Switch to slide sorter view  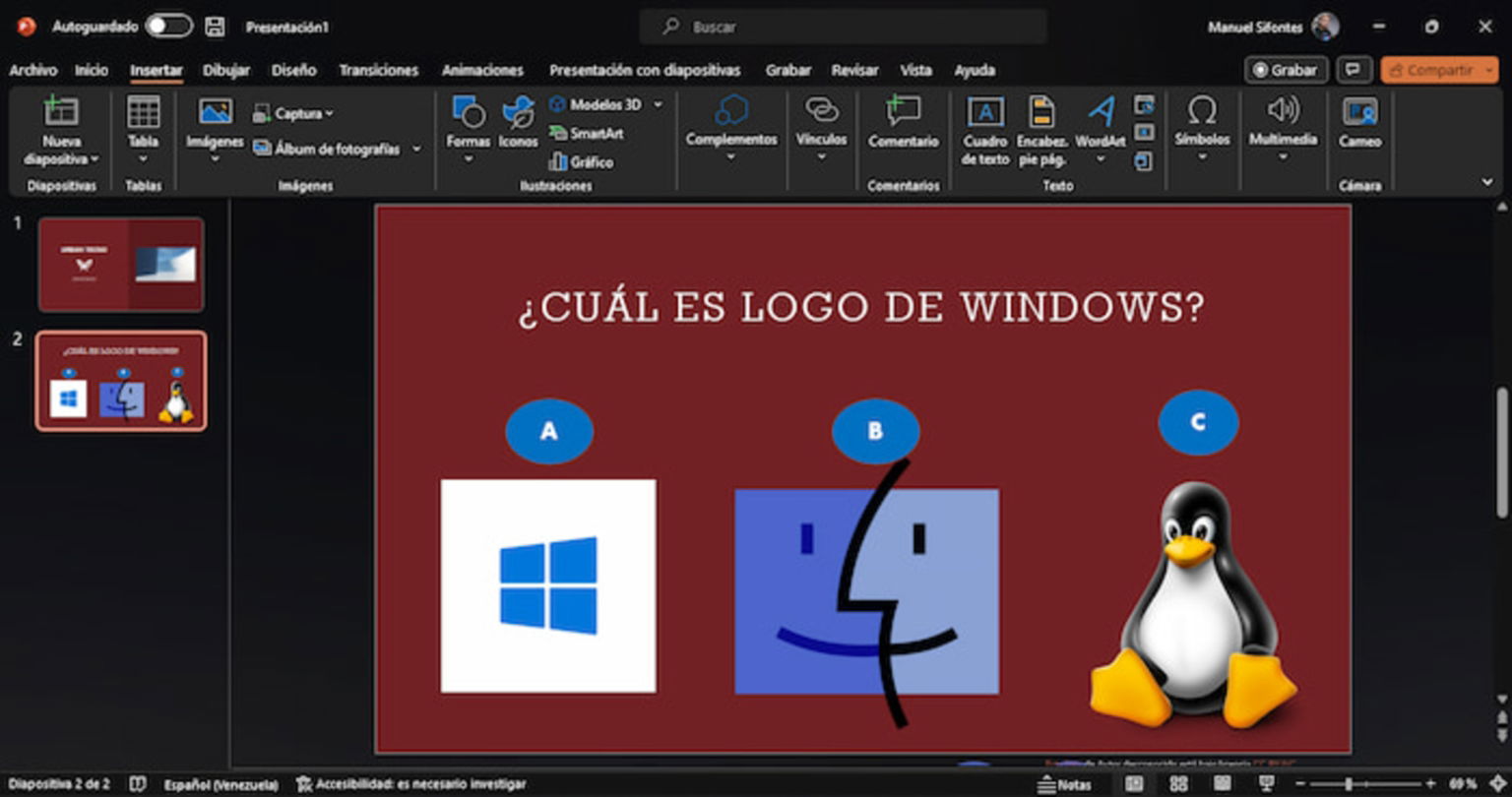pyautogui.click(x=1178, y=784)
